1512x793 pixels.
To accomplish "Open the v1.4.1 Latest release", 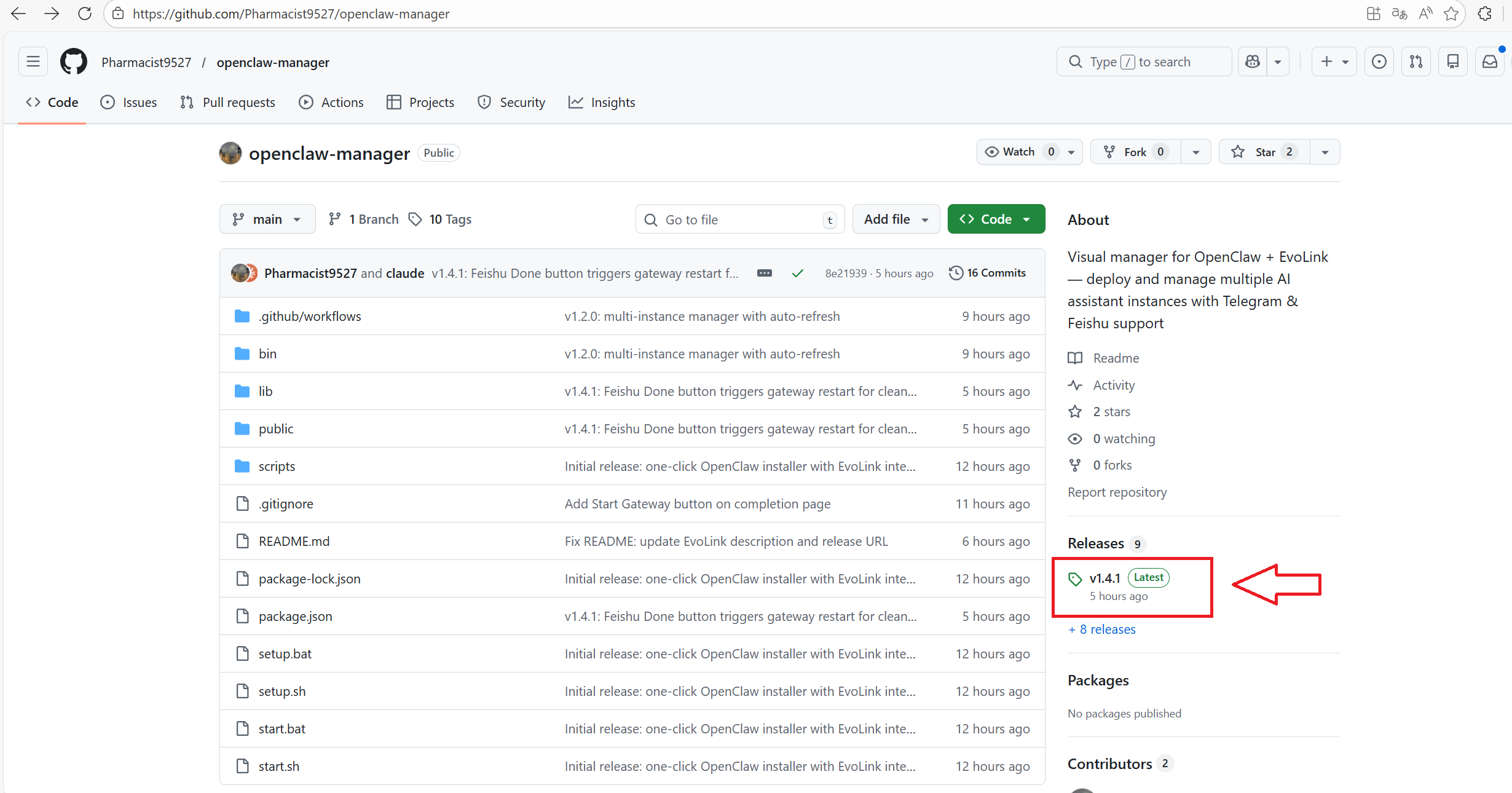I will pyautogui.click(x=1104, y=578).
